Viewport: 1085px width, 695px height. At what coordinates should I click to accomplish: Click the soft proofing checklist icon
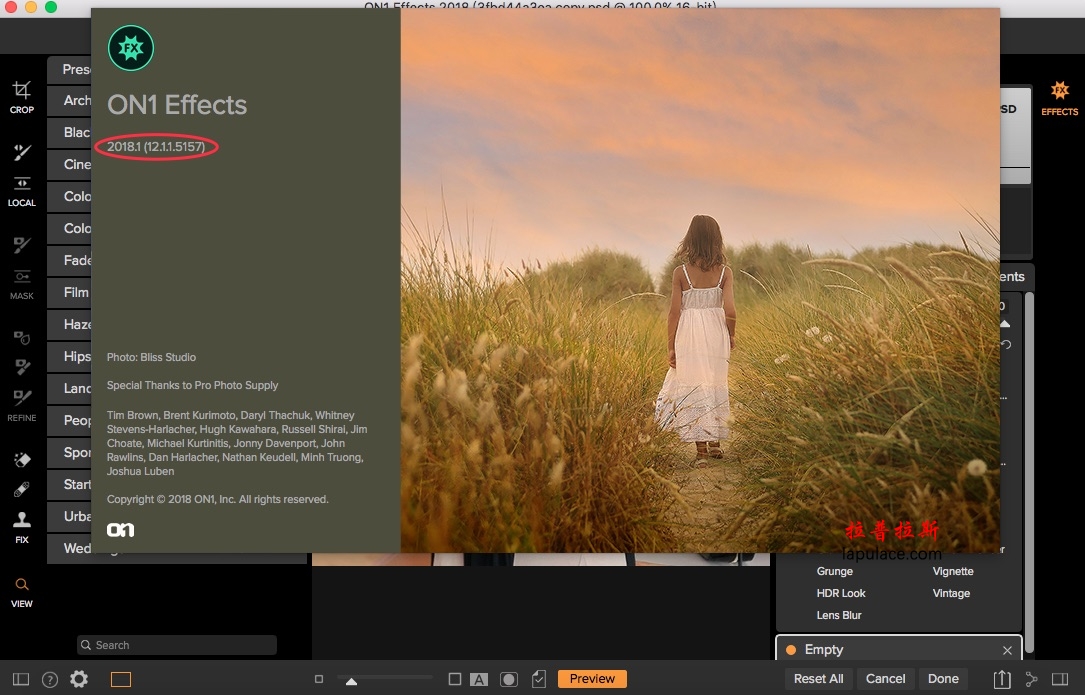538,679
